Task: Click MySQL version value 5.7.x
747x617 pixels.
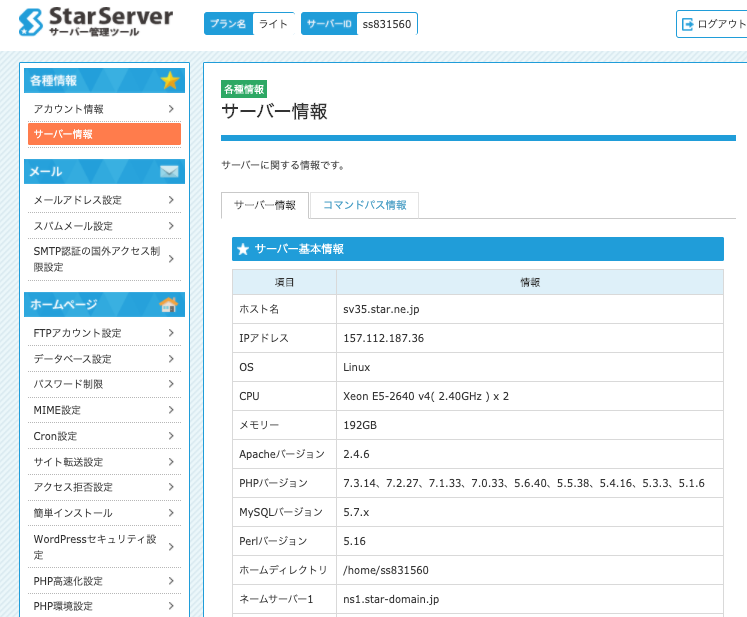Action: [356, 512]
